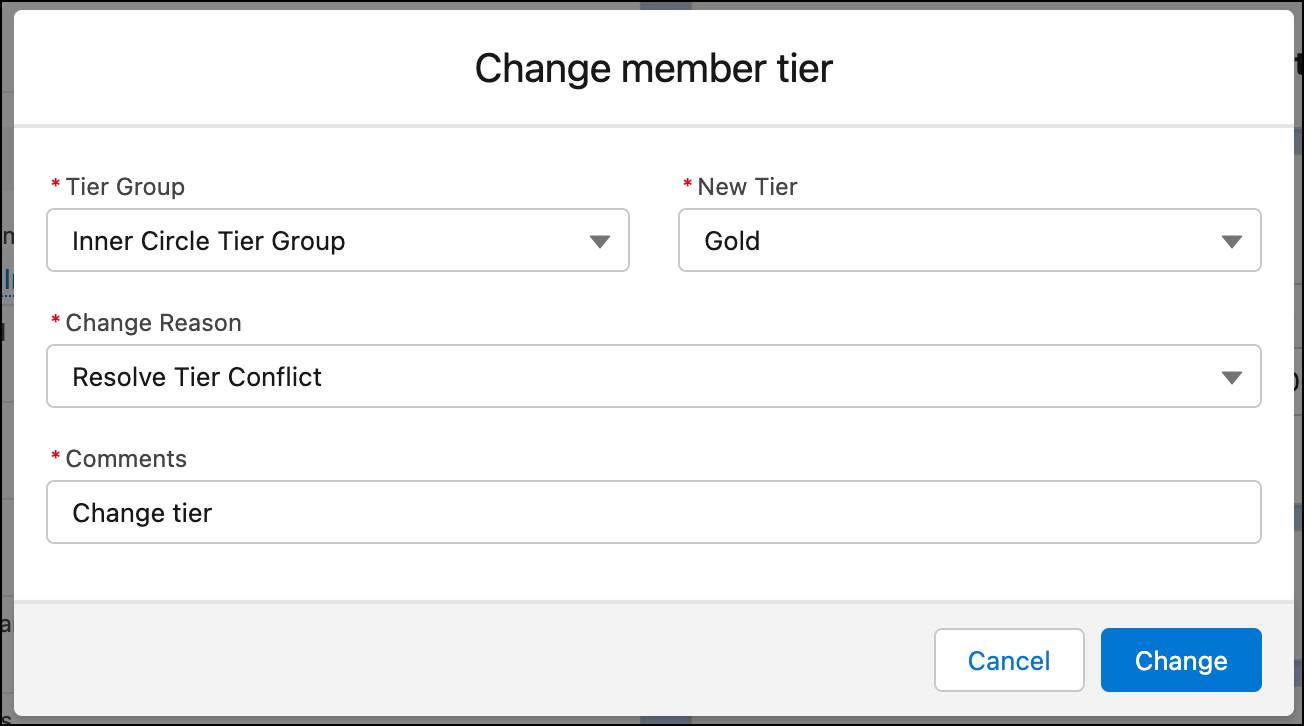Click the Tier Group dropdown chevron arrow
The height and width of the screenshot is (726, 1304).
pos(600,240)
